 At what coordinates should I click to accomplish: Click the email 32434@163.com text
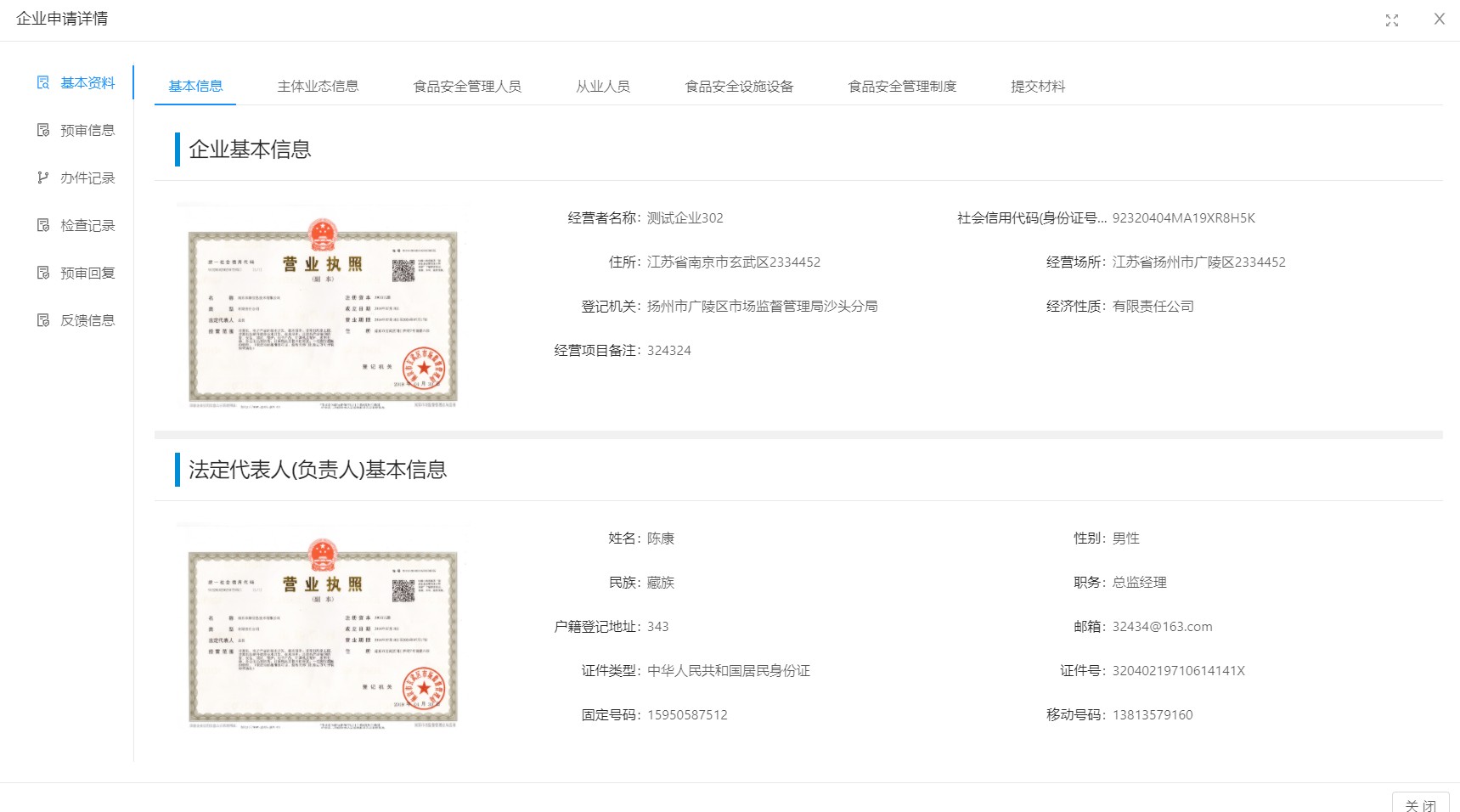click(1162, 627)
